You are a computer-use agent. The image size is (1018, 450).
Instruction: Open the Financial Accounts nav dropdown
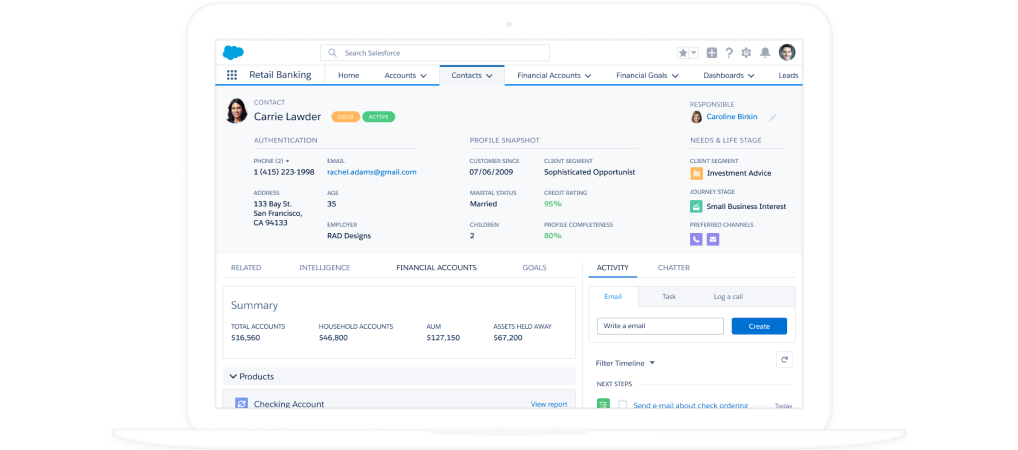tap(588, 76)
